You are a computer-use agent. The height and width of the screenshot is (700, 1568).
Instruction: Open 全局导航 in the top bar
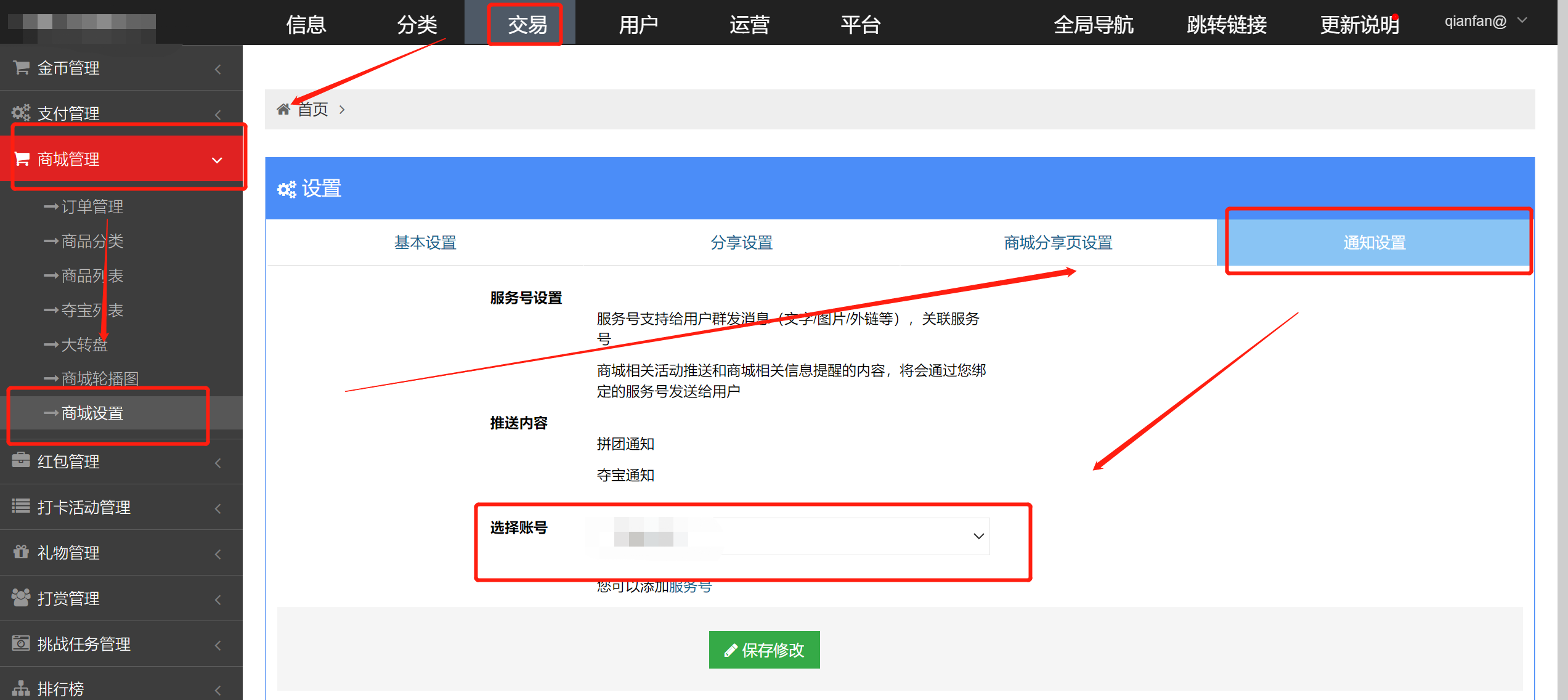[x=1094, y=24]
